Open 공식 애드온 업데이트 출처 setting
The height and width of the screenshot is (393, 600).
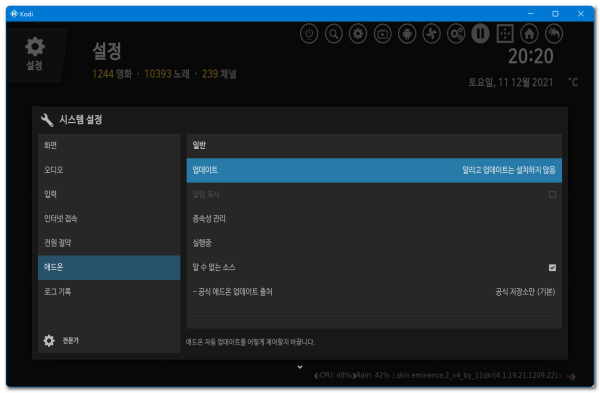coord(374,292)
